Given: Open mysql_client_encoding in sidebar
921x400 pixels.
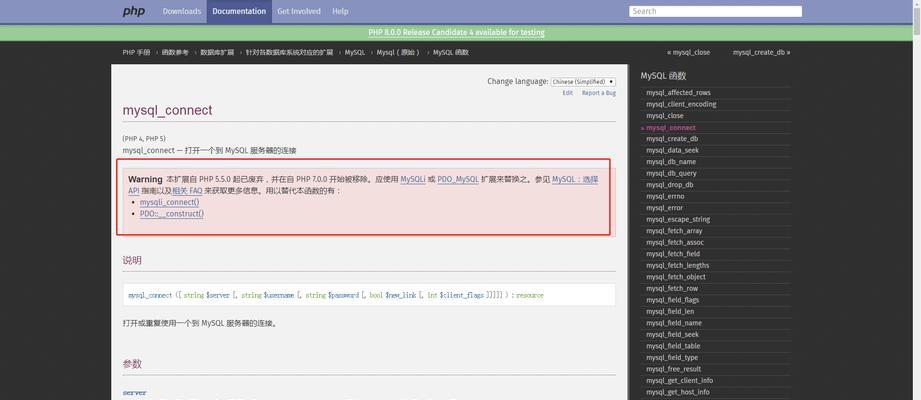Looking at the screenshot, I should [681, 105].
